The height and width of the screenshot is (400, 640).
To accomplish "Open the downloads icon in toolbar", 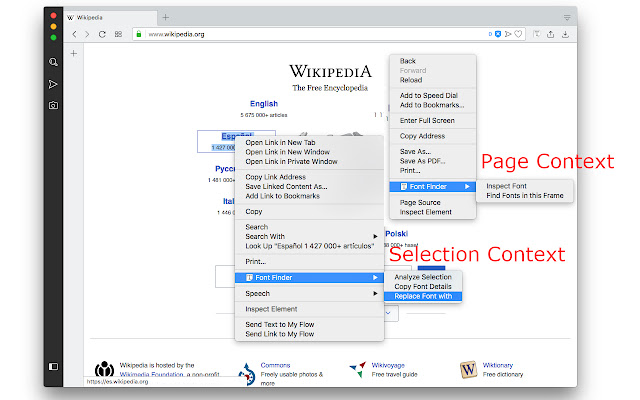I will pyautogui.click(x=565, y=34).
